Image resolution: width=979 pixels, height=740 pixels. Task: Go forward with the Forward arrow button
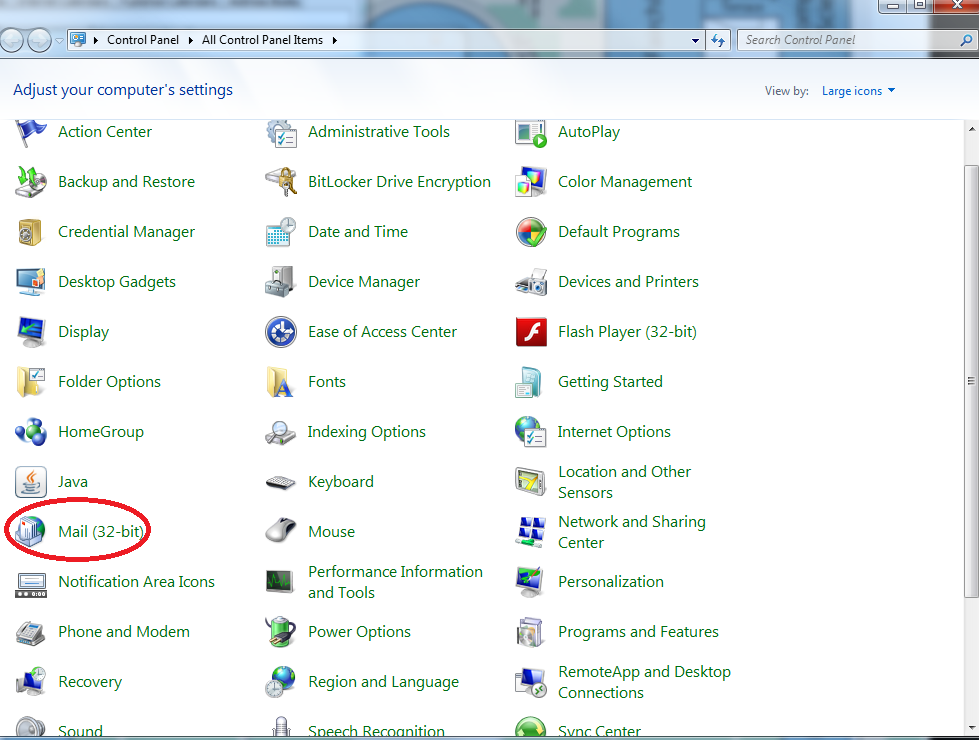click(x=39, y=41)
